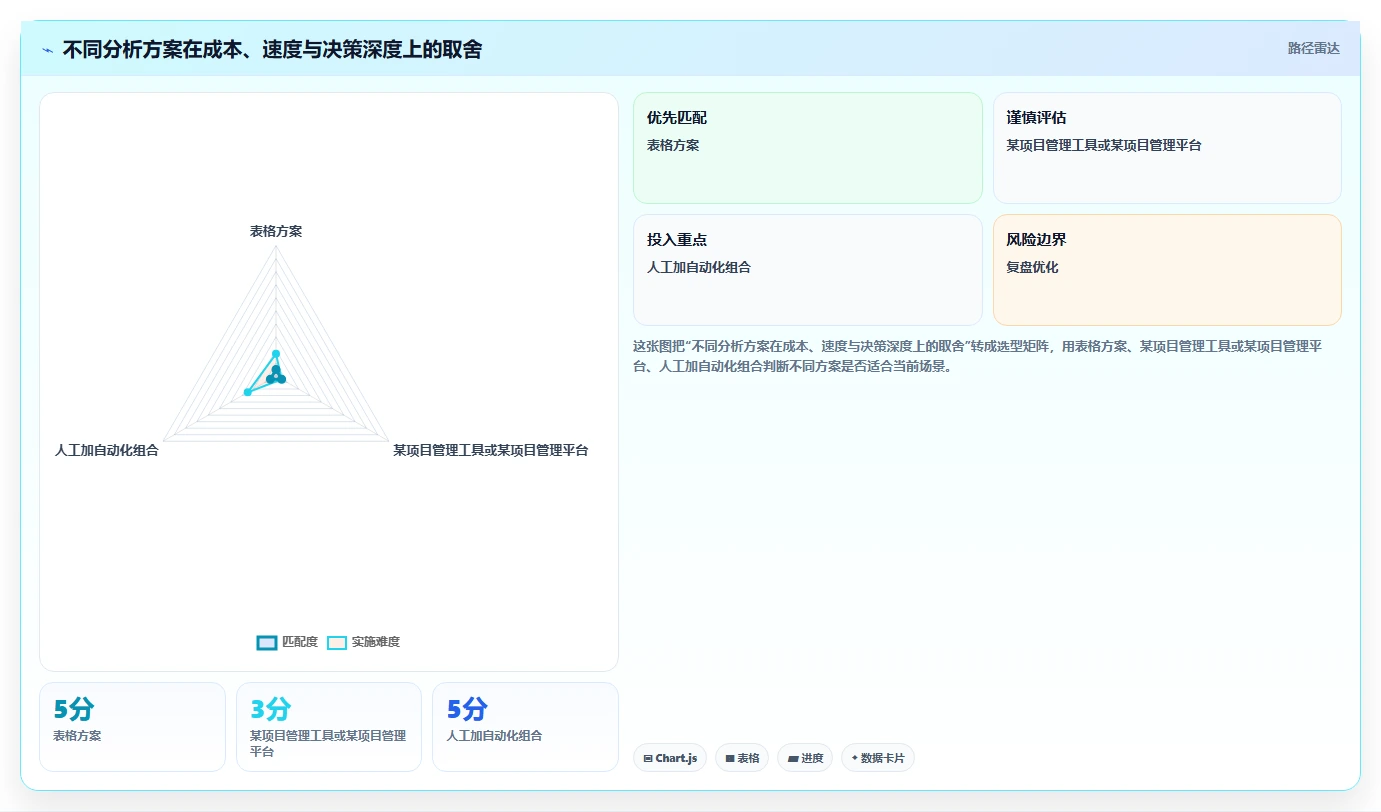Viewport: 1381px width, 812px height.
Task: Click 复盘优化 text in 风险边界 card
Action: 1032,267
